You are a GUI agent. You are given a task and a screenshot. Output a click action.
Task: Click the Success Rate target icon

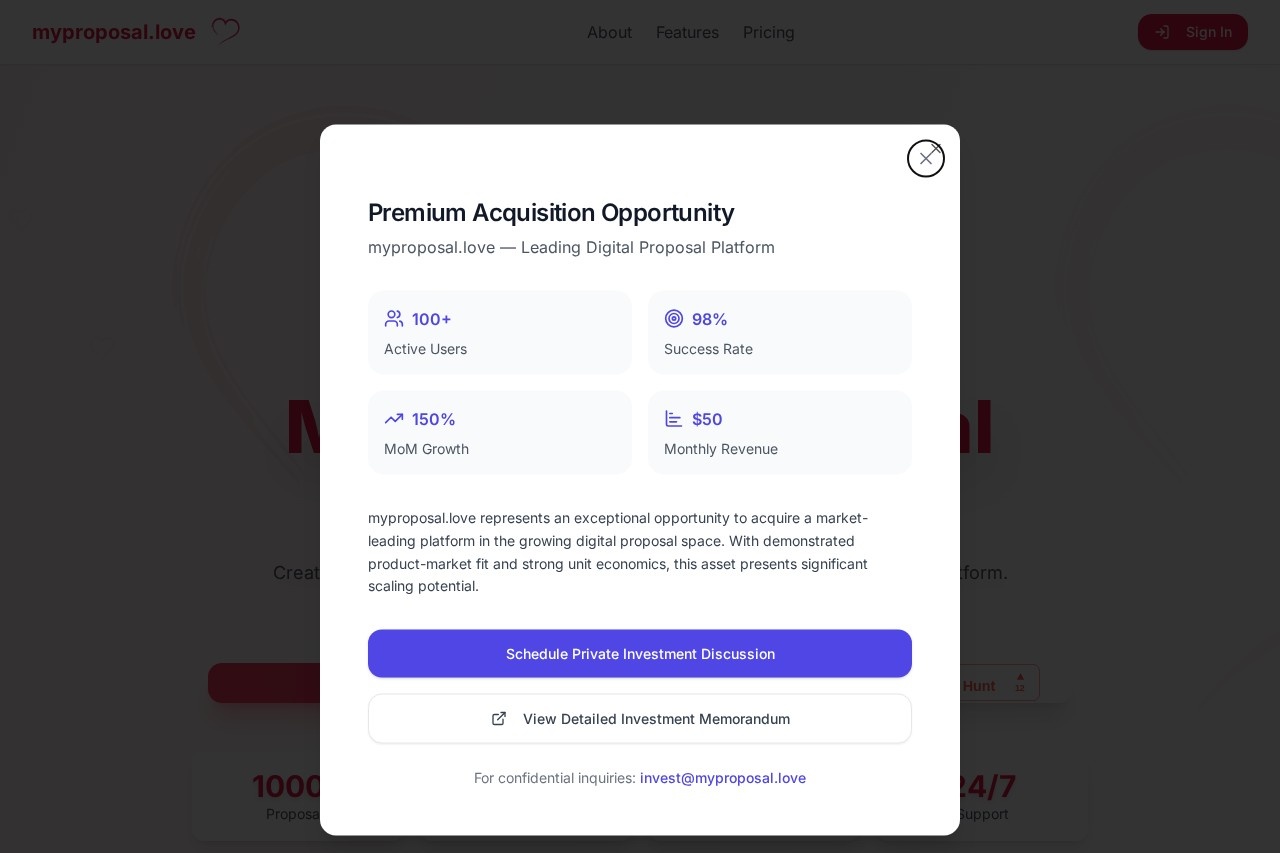click(x=674, y=319)
